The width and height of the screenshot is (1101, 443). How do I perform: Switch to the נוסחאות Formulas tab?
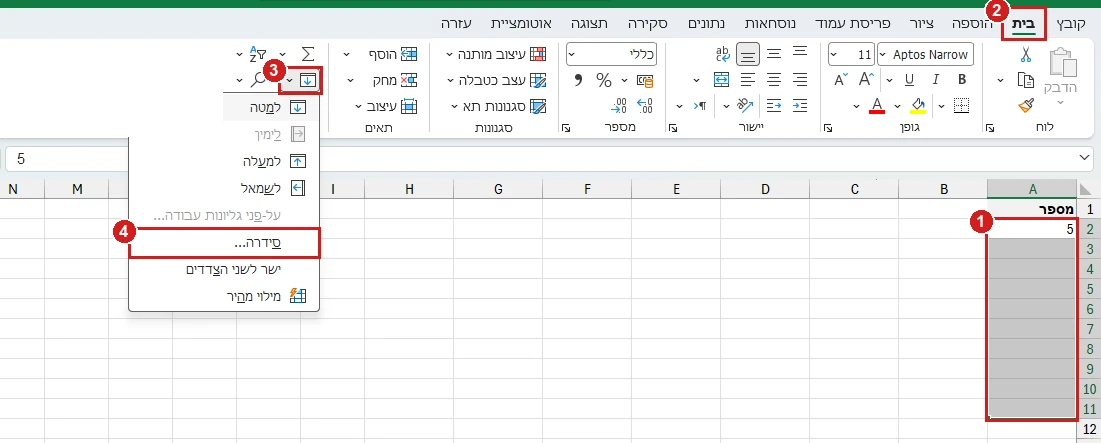(x=770, y=23)
